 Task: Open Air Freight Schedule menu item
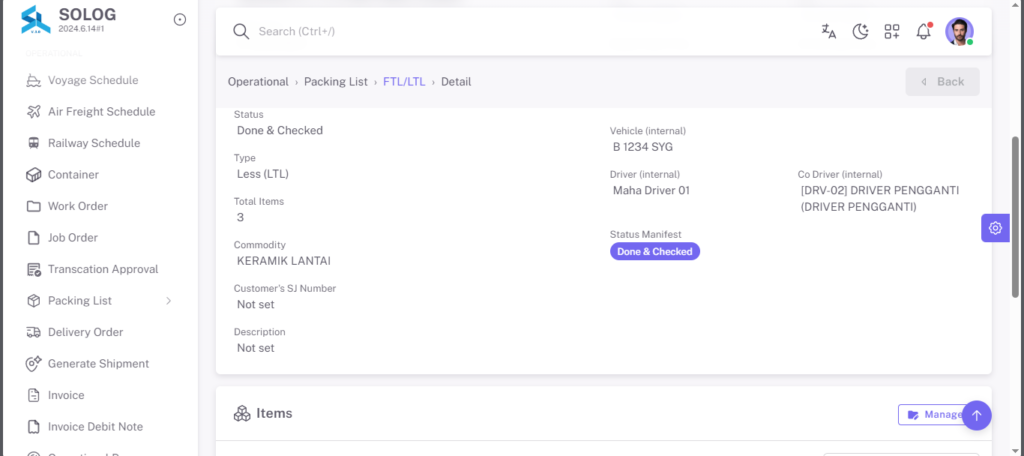(x=99, y=112)
